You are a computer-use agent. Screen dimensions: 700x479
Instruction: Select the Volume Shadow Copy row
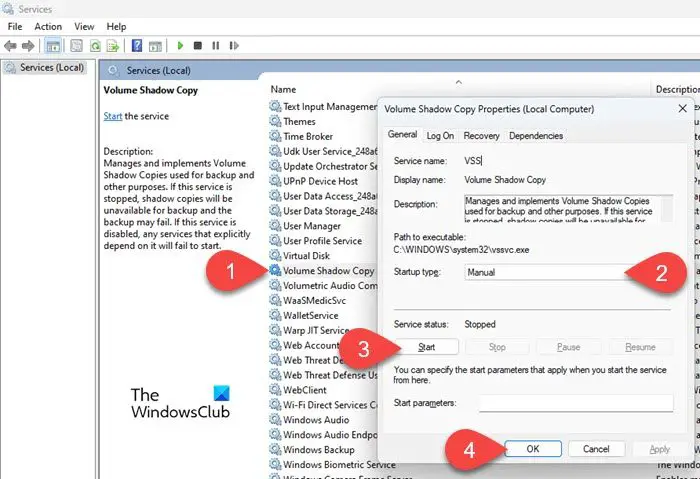[x=323, y=271]
